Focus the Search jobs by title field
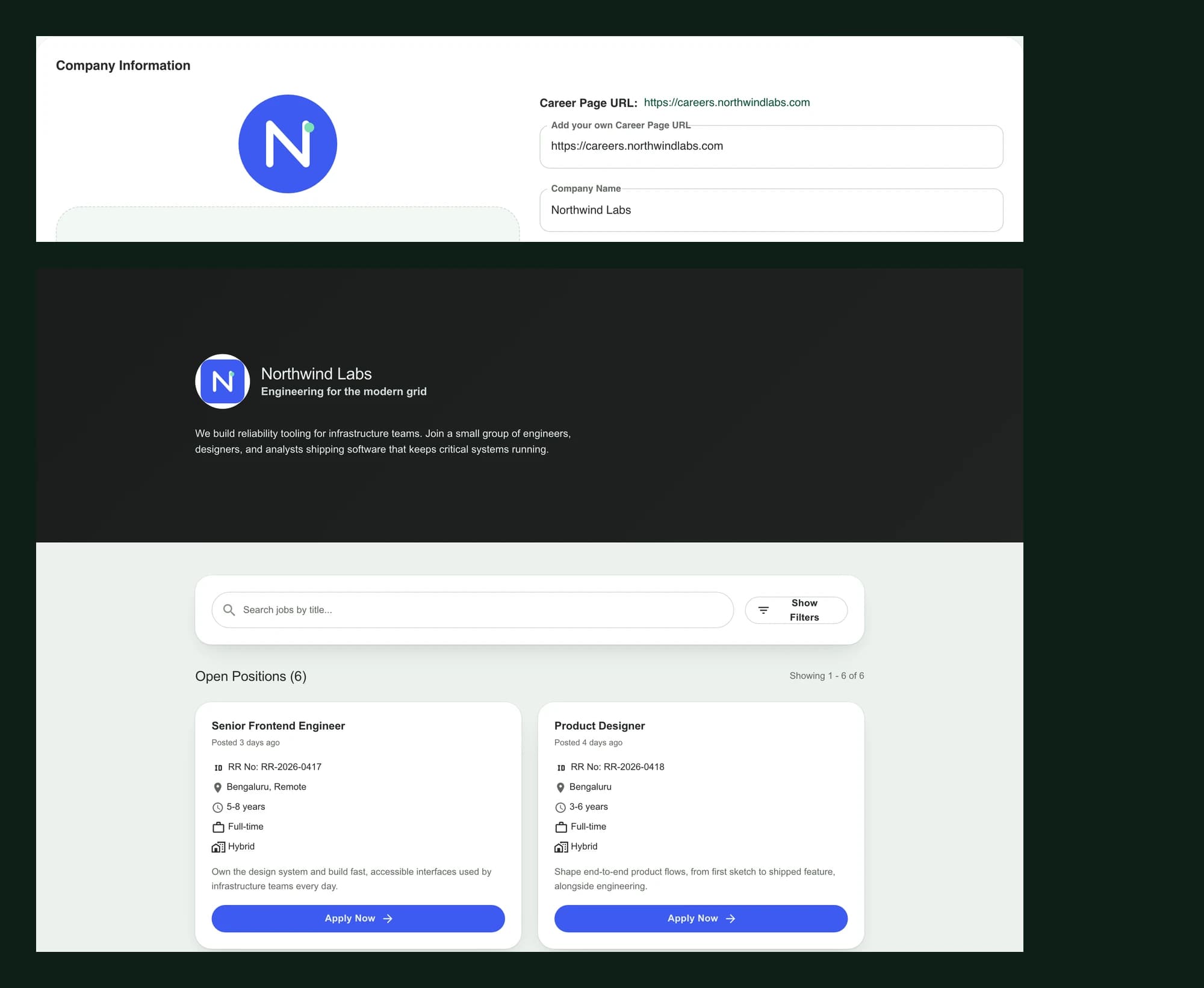1204x988 pixels. coord(473,610)
